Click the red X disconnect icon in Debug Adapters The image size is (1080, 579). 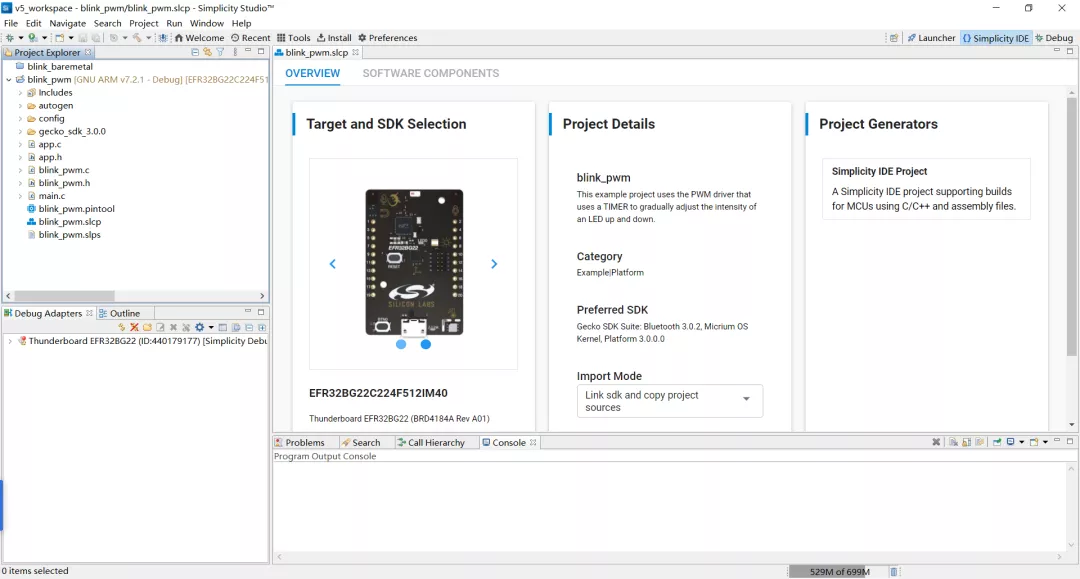pos(134,328)
